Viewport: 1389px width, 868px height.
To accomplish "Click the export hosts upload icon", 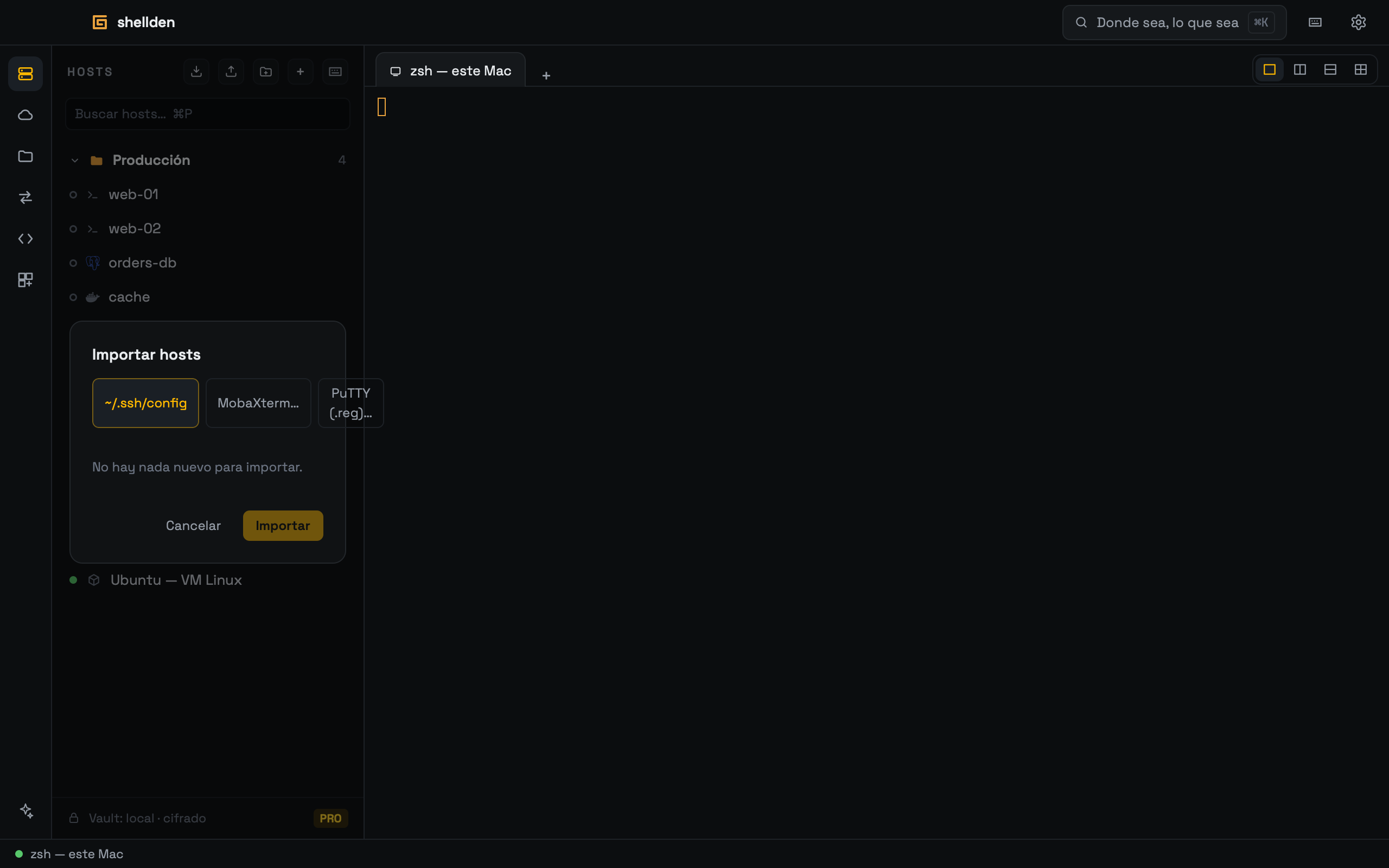I will pyautogui.click(x=231, y=71).
